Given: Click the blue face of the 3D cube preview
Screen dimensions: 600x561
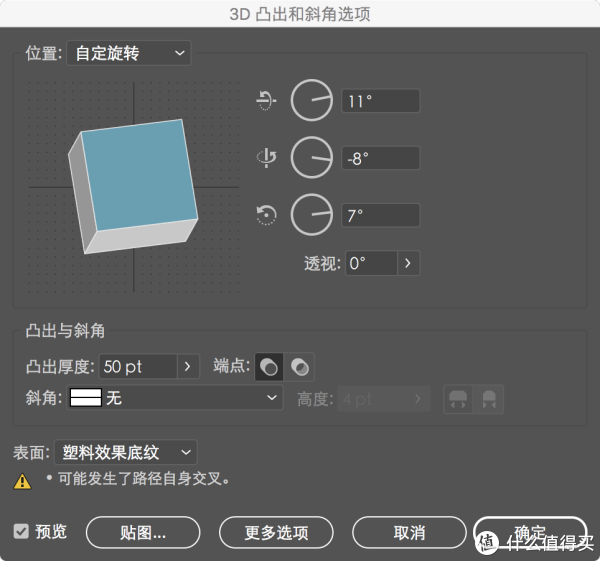Looking at the screenshot, I should click(140, 175).
